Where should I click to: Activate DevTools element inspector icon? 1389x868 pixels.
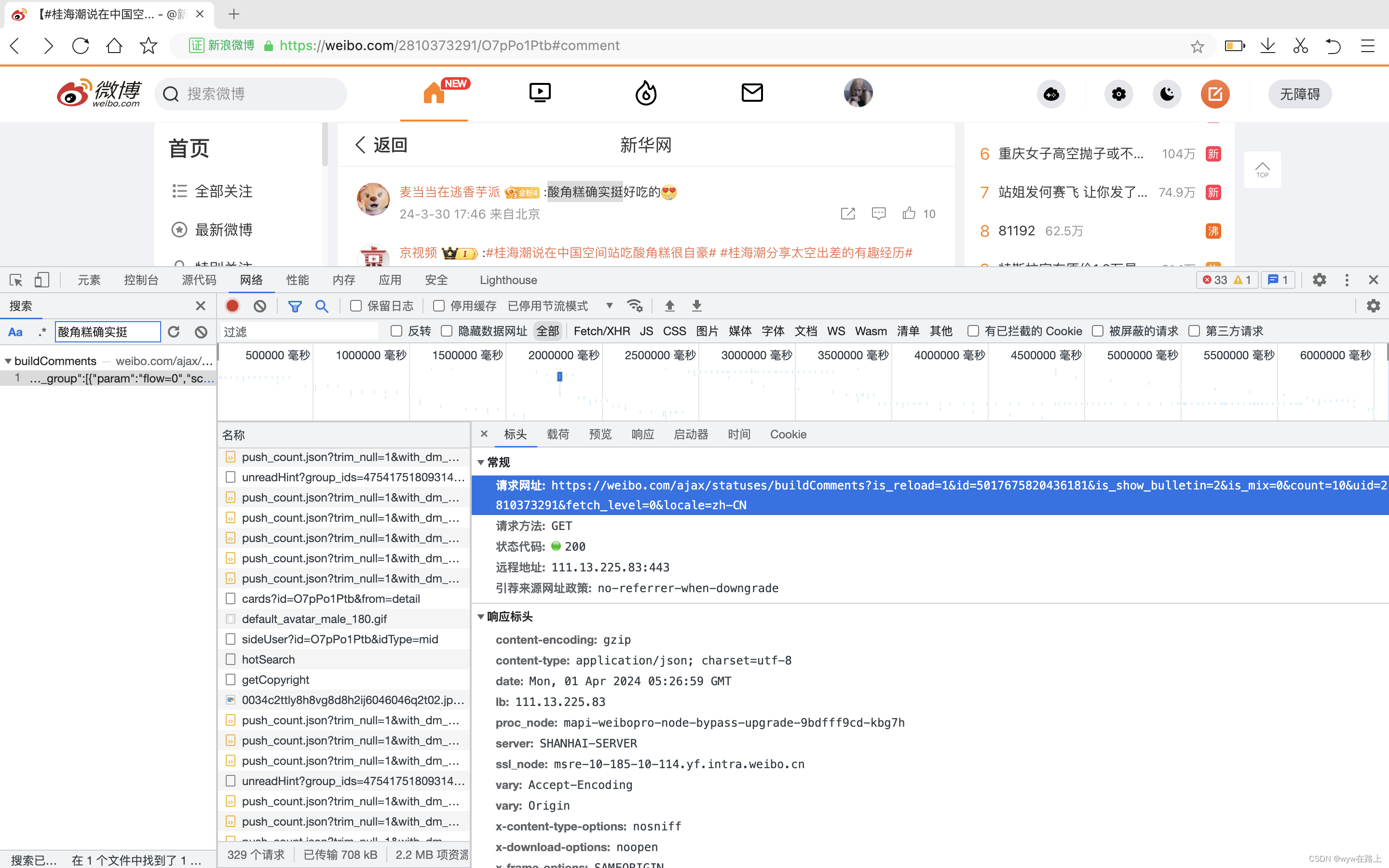[x=16, y=280]
